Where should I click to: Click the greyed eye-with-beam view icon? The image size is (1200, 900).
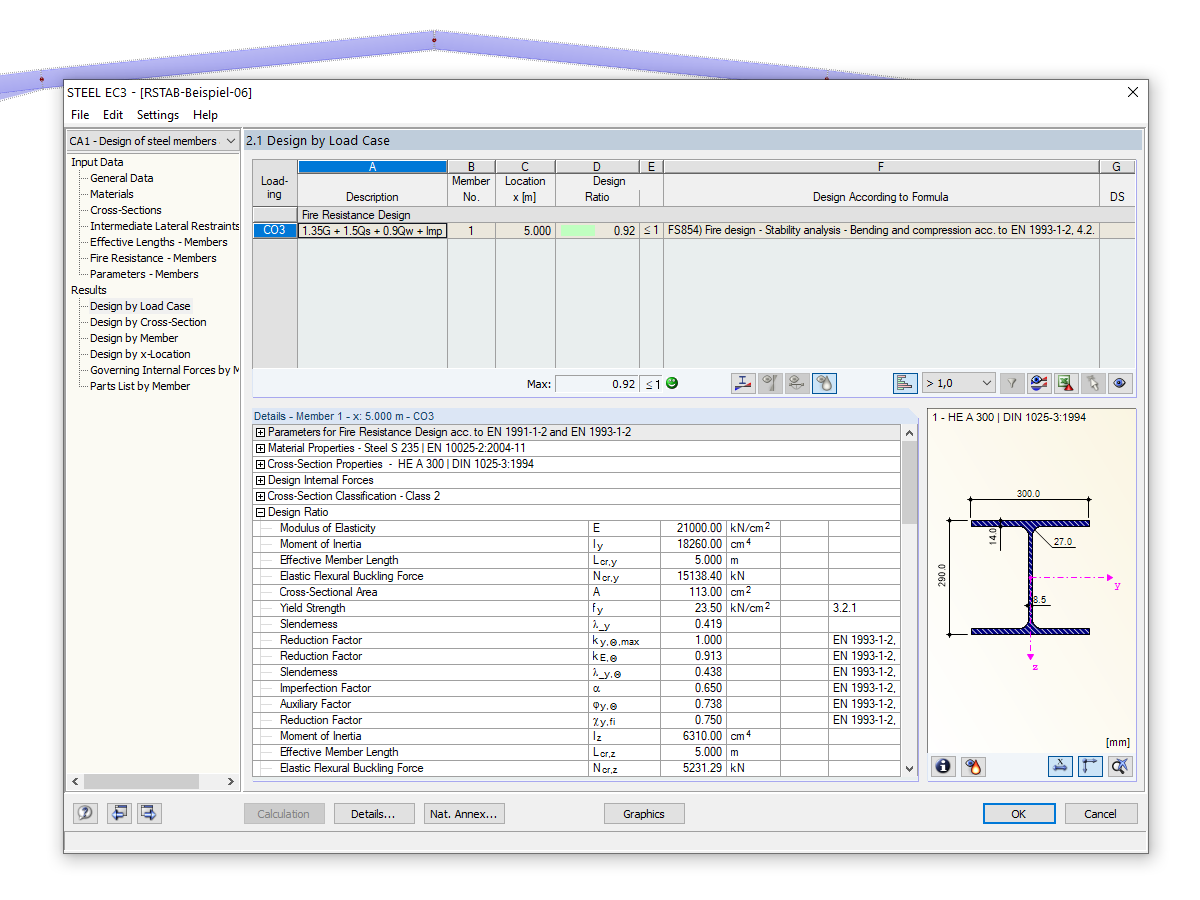(x=797, y=383)
